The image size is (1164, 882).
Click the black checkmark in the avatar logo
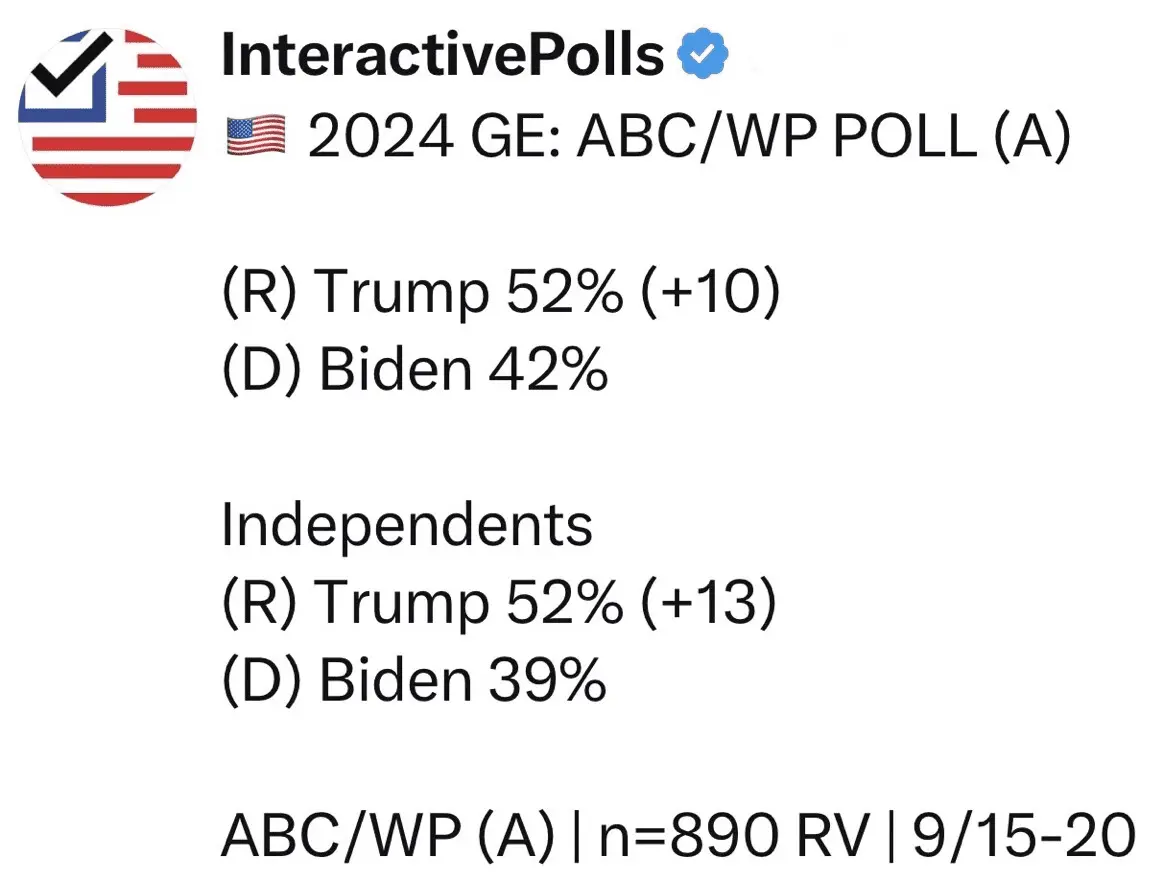(67, 70)
